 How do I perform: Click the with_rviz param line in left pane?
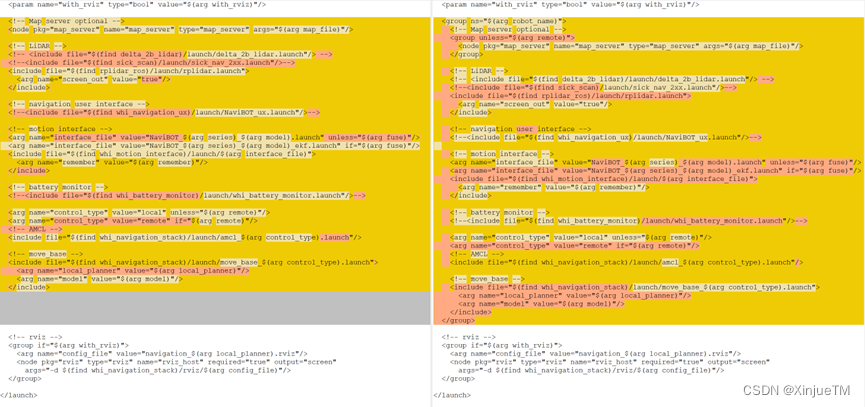click(x=137, y=4)
